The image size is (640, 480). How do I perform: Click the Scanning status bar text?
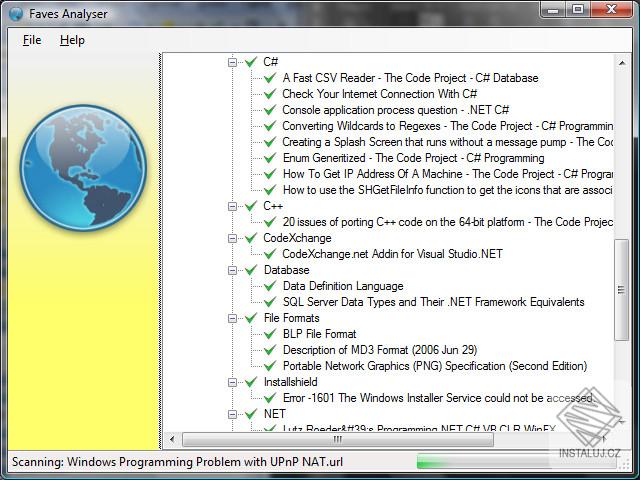tap(177, 462)
